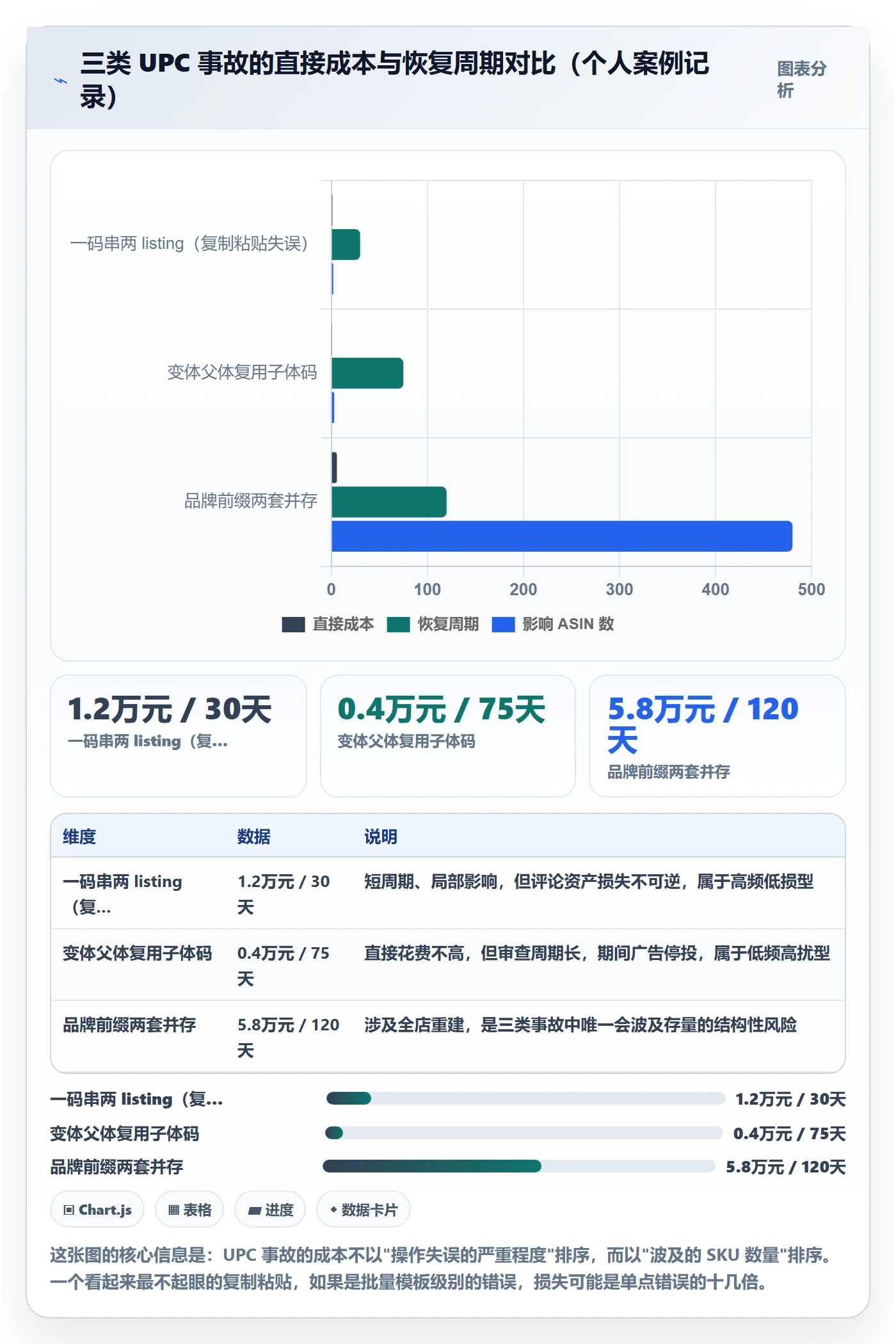The width and height of the screenshot is (896, 1344).
Task: Click progress bar for 一码串两 listing
Action: click(x=525, y=1098)
